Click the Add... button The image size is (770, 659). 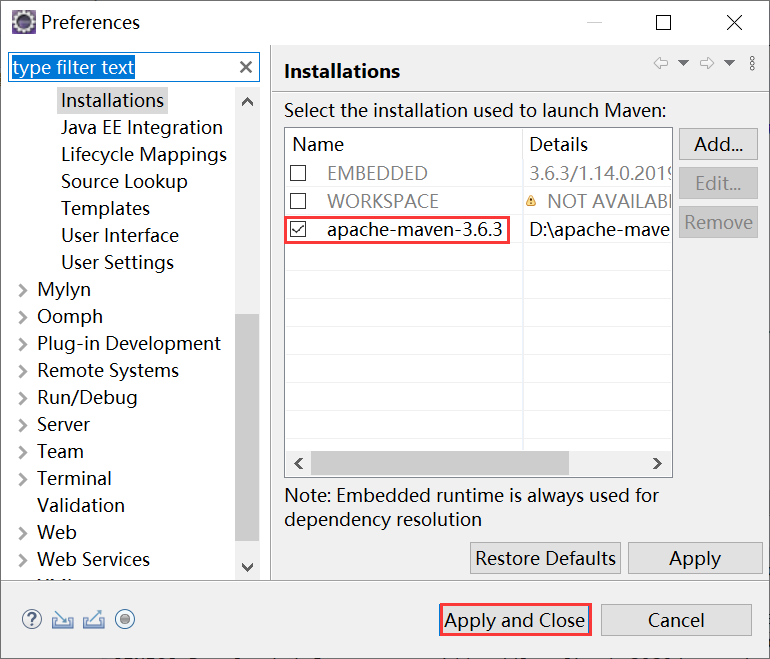tap(718, 144)
